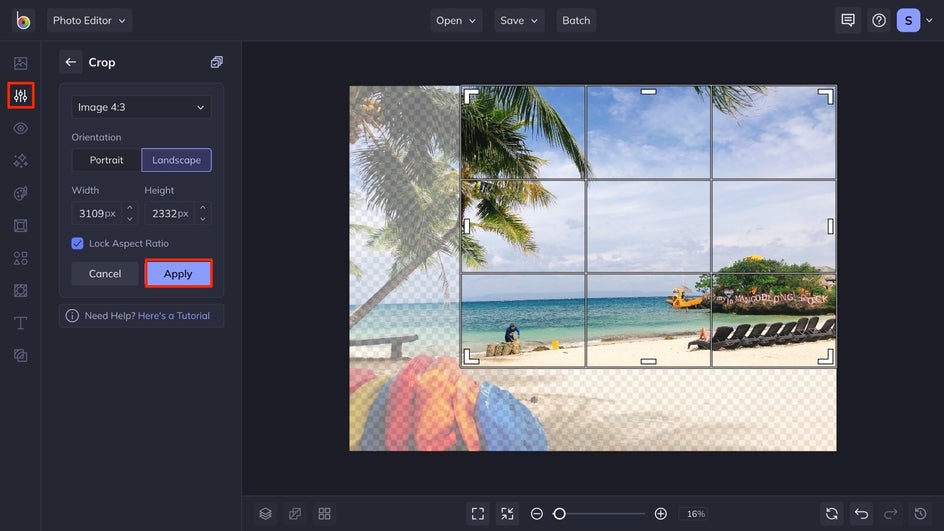Open the Textures sidebar icon
This screenshot has height=531, width=944.
pyautogui.click(x=20, y=356)
